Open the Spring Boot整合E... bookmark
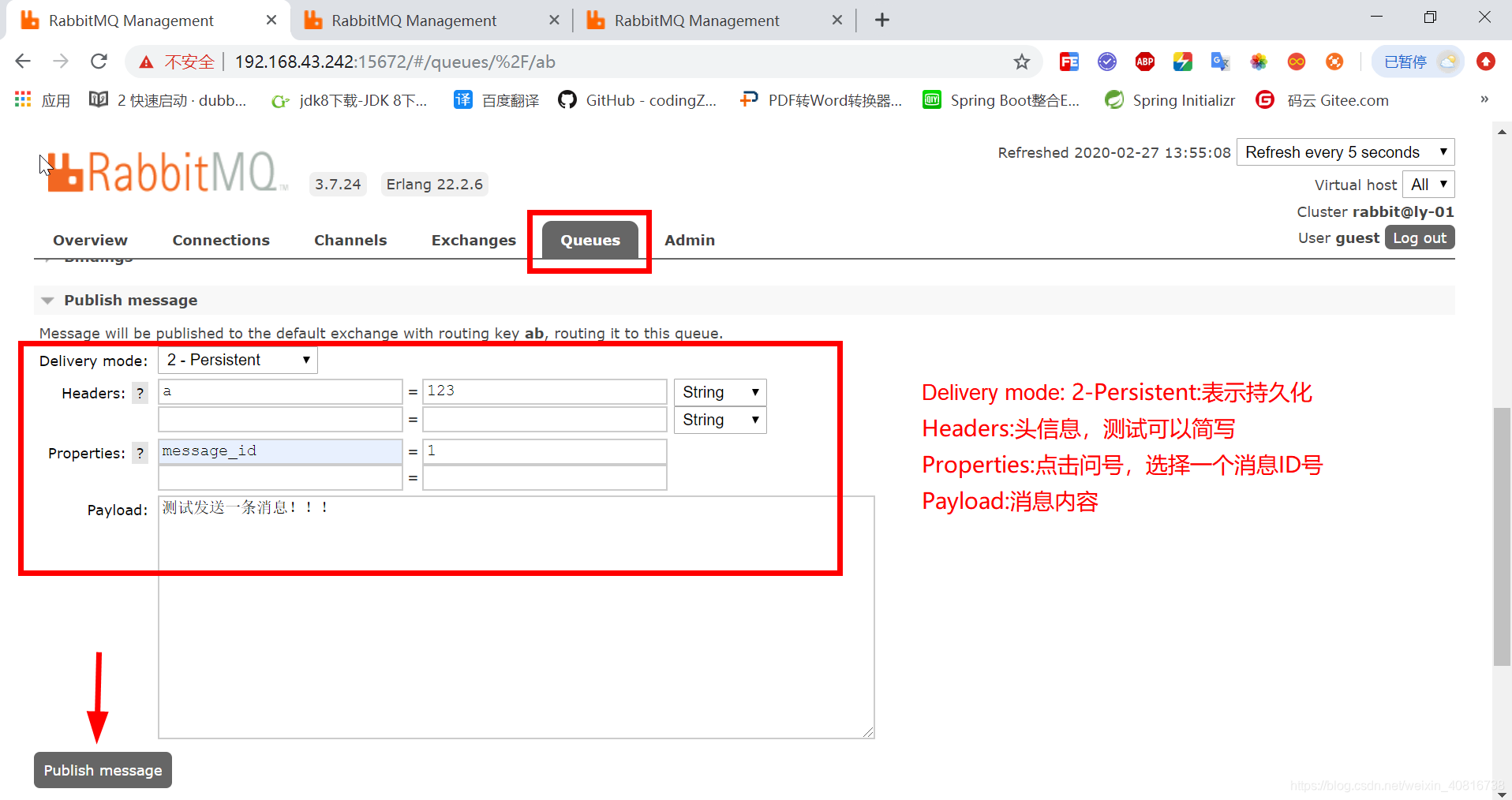Screen dimensions: 1512x800 coord(1001,100)
